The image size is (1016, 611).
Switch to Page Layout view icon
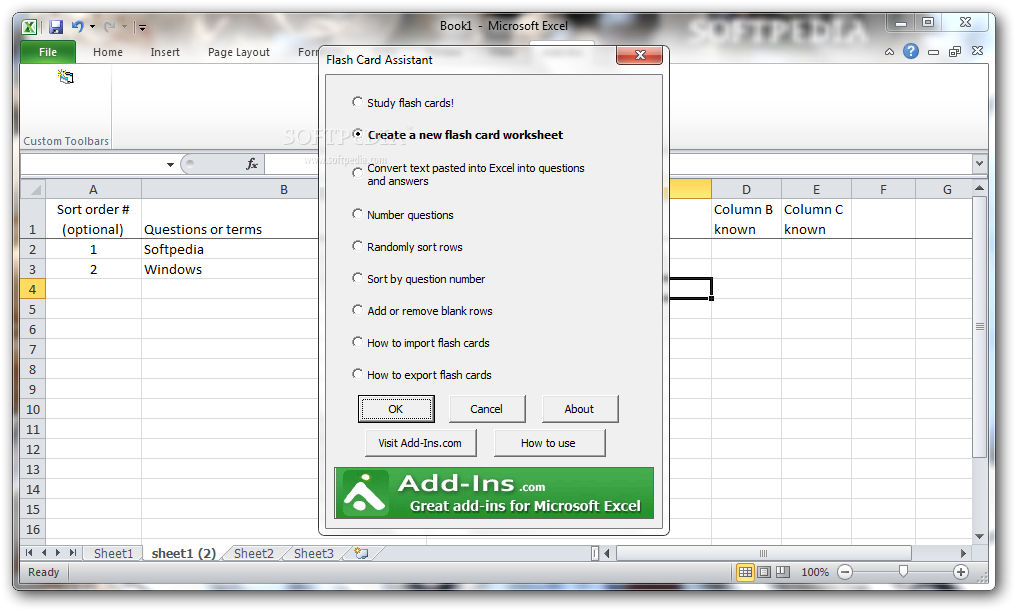[x=764, y=572]
